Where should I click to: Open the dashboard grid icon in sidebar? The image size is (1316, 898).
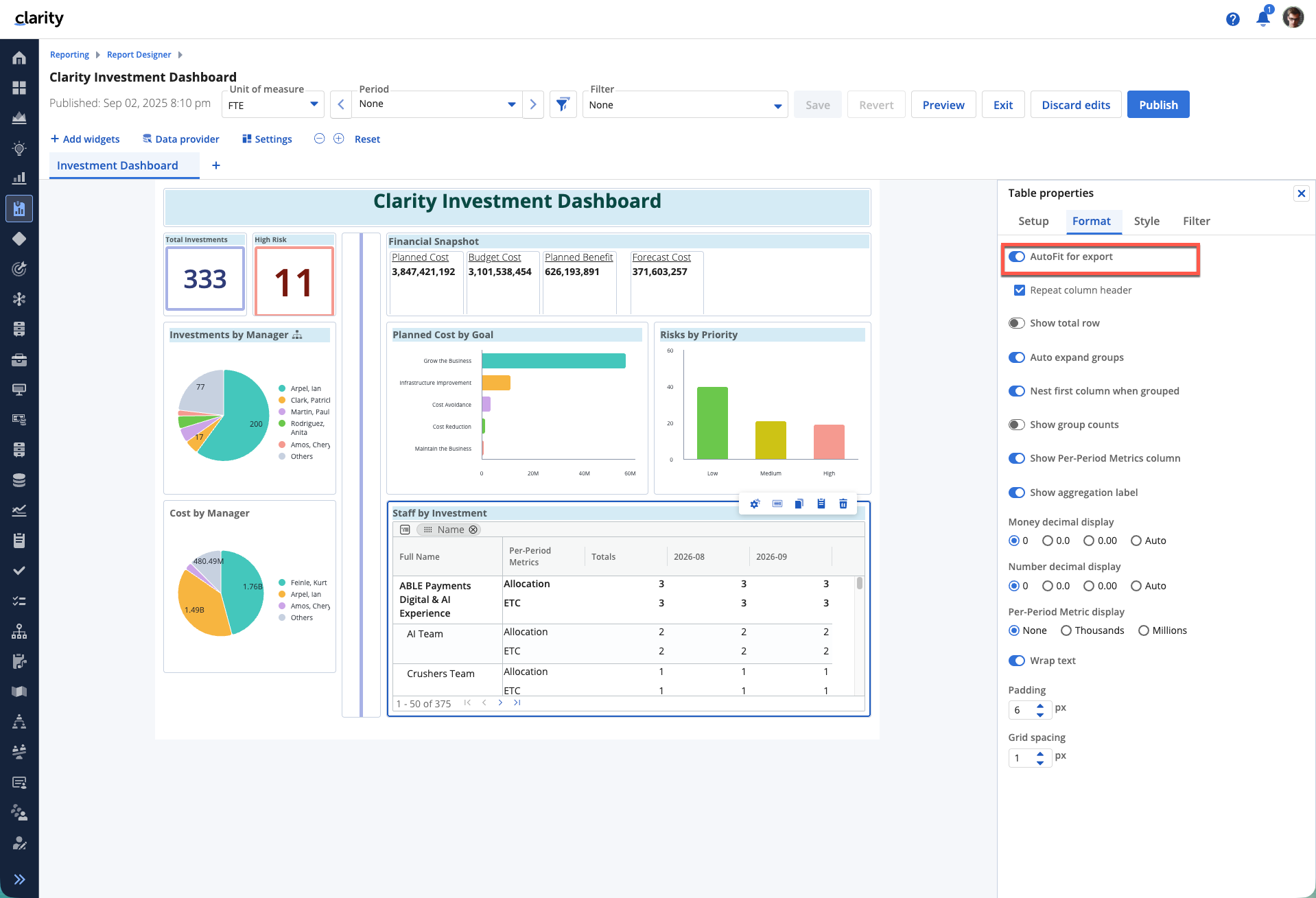tap(19, 88)
